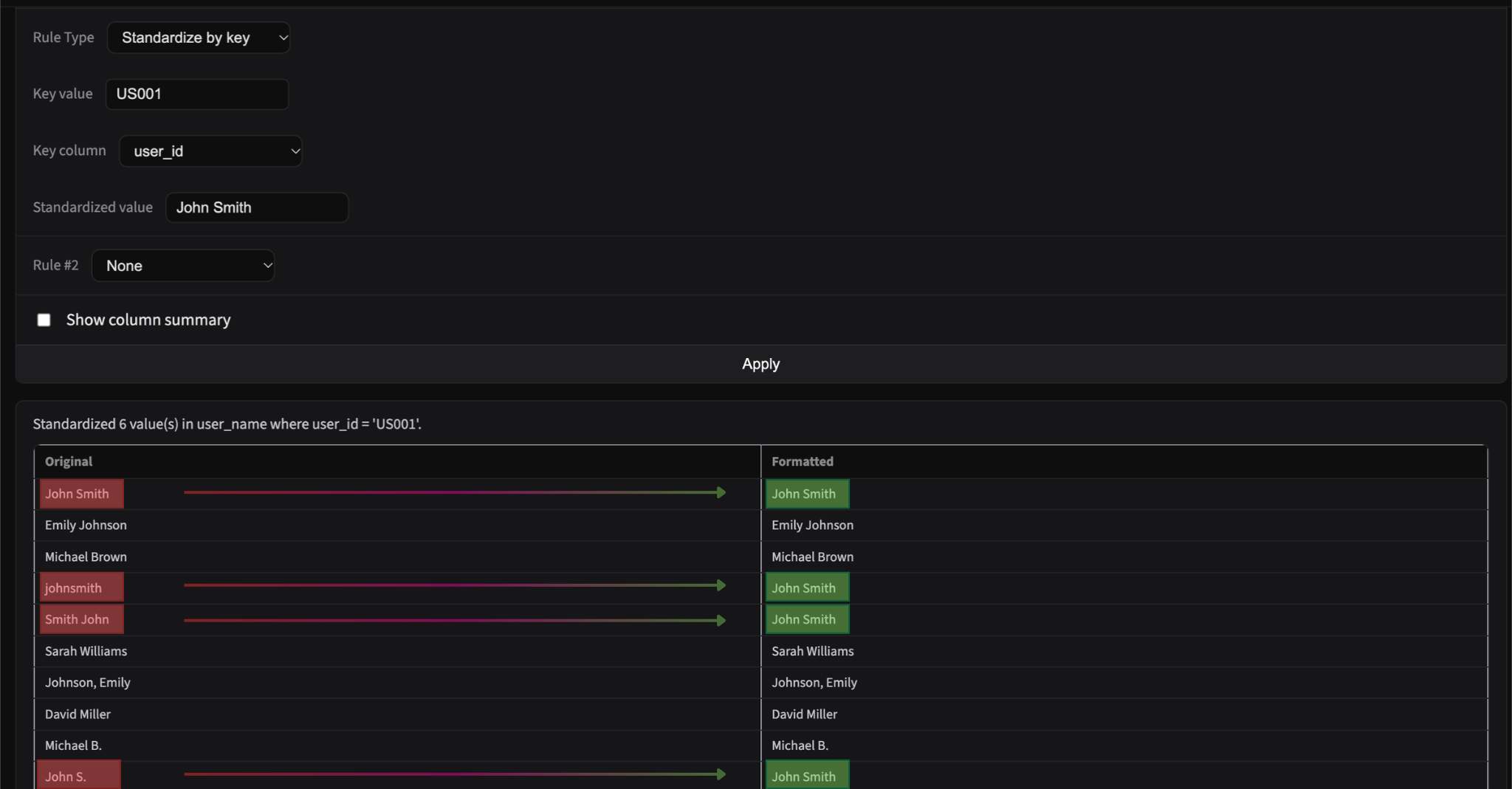Screen dimensions: 1512x789
Task: Click the green John Smith beside johnsmith
Action: pos(807,588)
